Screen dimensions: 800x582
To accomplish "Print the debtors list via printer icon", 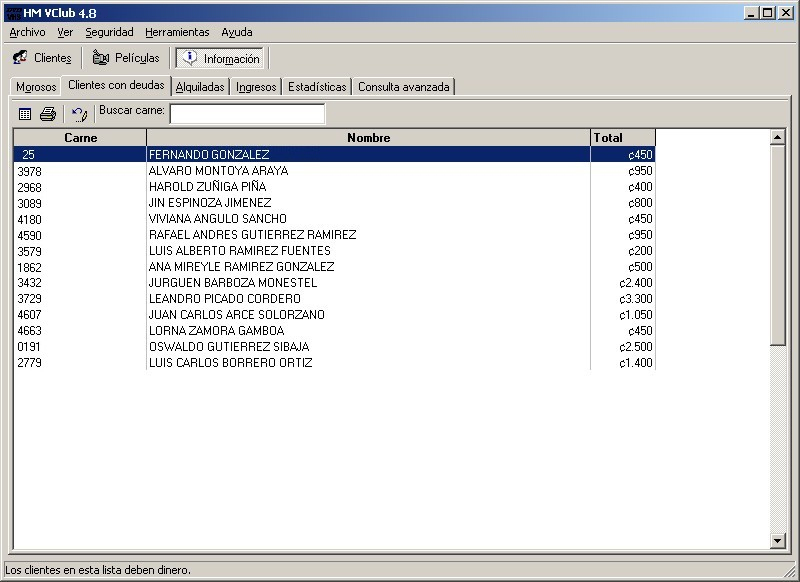I will point(48,114).
